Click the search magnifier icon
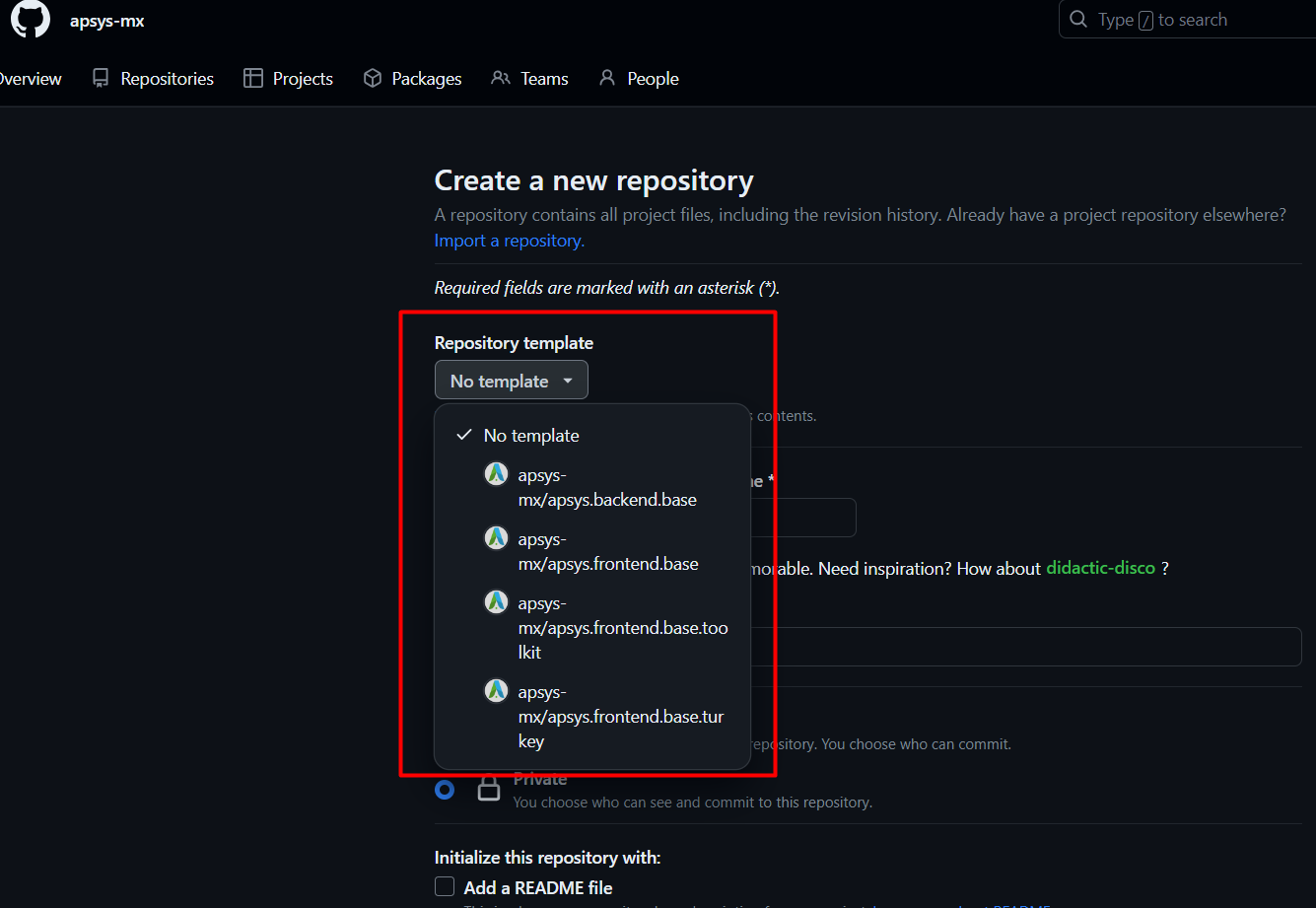Image resolution: width=1316 pixels, height=908 pixels. 1079,20
